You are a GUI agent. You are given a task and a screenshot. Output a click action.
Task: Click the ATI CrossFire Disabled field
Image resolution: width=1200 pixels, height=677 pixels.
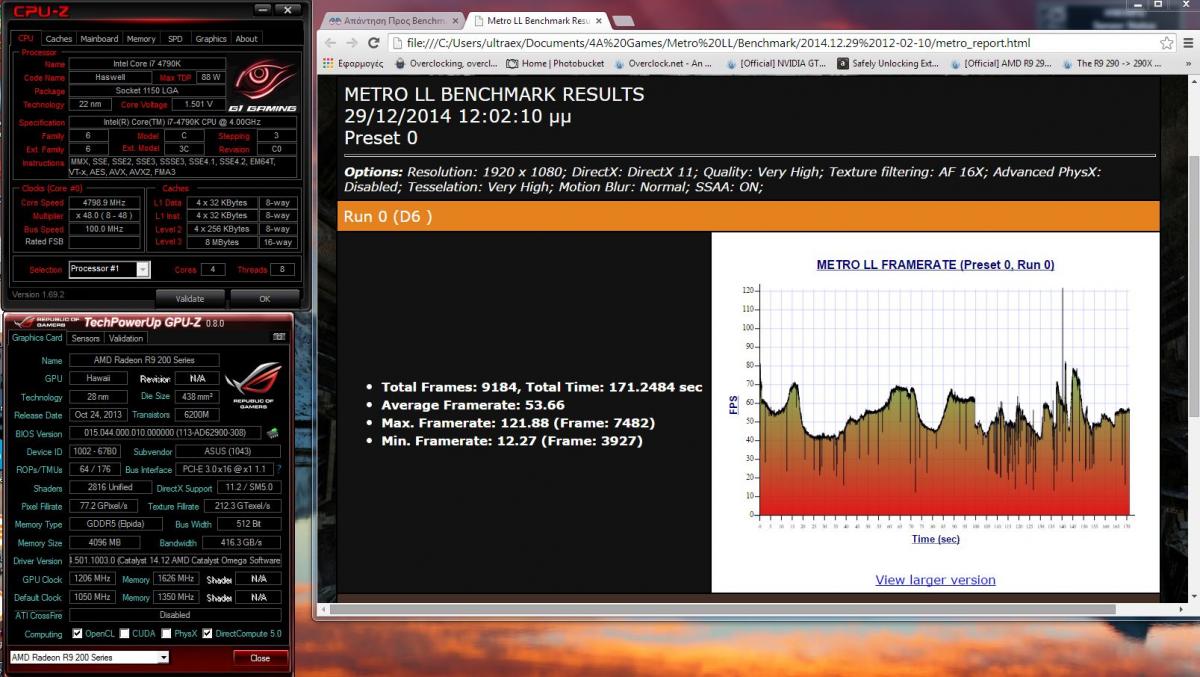pyautogui.click(x=175, y=615)
